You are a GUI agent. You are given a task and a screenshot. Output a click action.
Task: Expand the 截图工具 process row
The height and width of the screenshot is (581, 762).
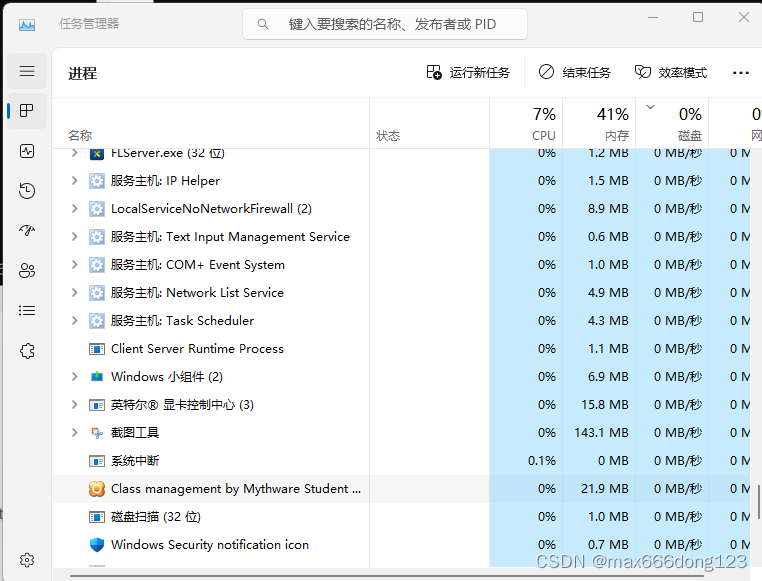74,432
